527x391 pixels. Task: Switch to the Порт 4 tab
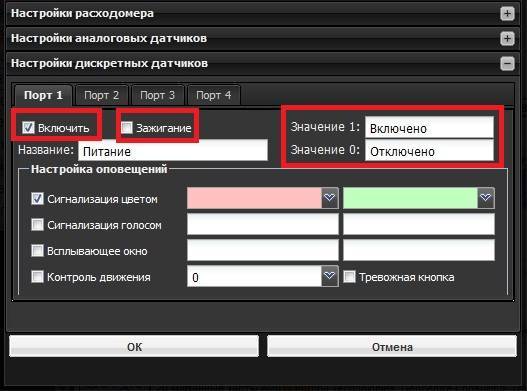tap(214, 95)
